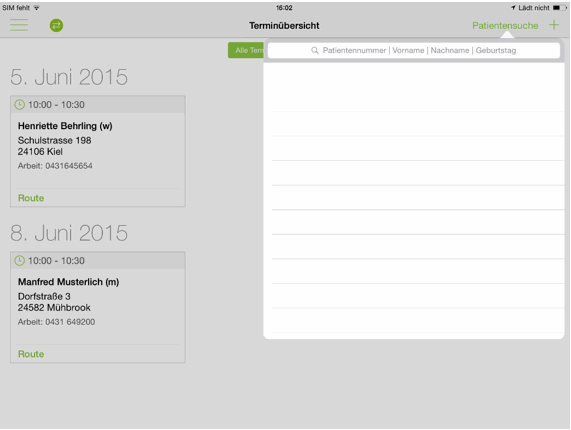The height and width of the screenshot is (430, 571).
Task: Tap the plus icon to add entry
Action: 554,25
